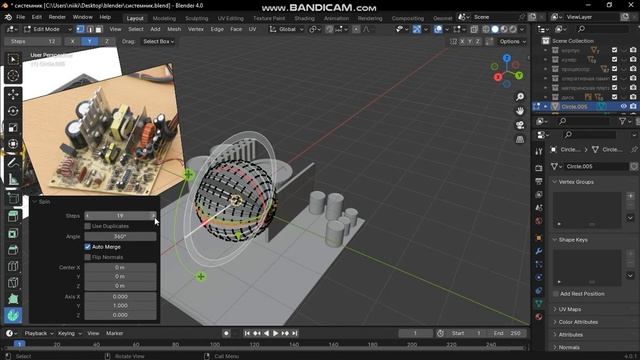Open the Object Data properties tab
Screen dimensions: 640x360
(539, 304)
